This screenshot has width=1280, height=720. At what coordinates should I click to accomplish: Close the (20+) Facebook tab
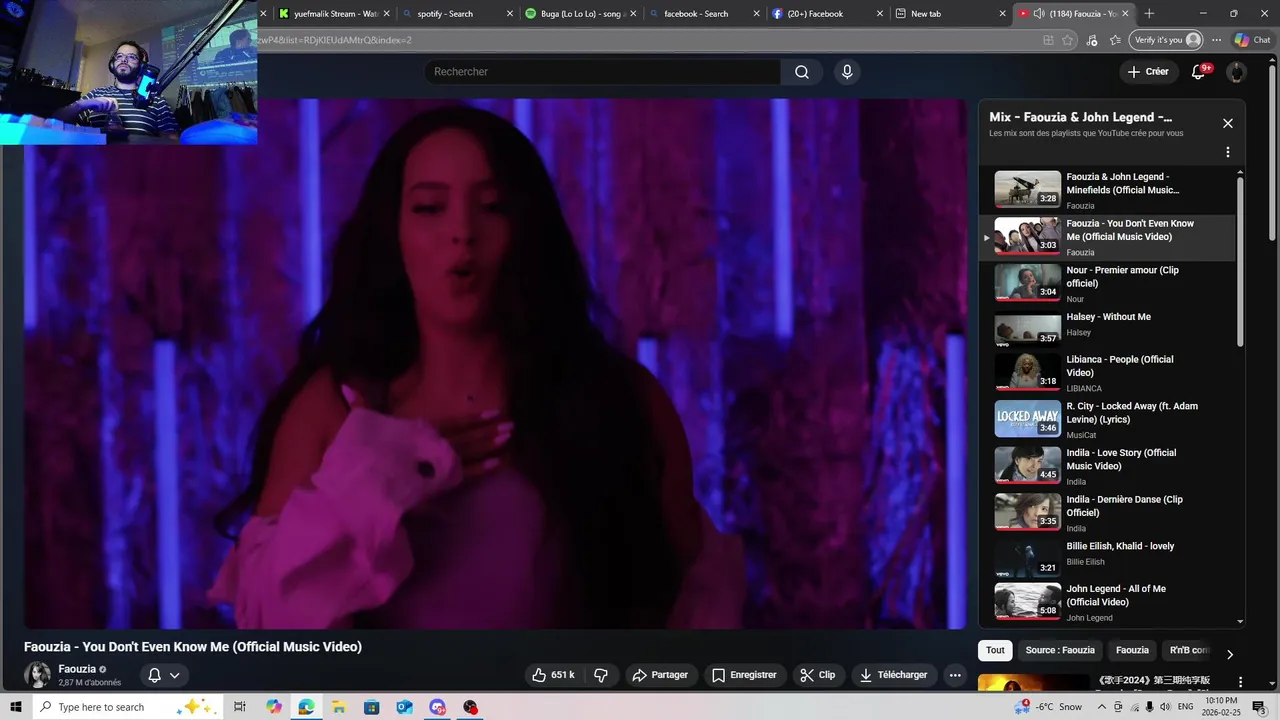880,14
